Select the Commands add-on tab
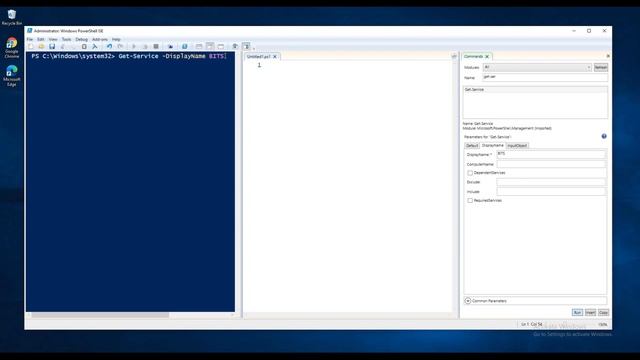Image resolution: width=640 pixels, height=360 pixels. 473,57
